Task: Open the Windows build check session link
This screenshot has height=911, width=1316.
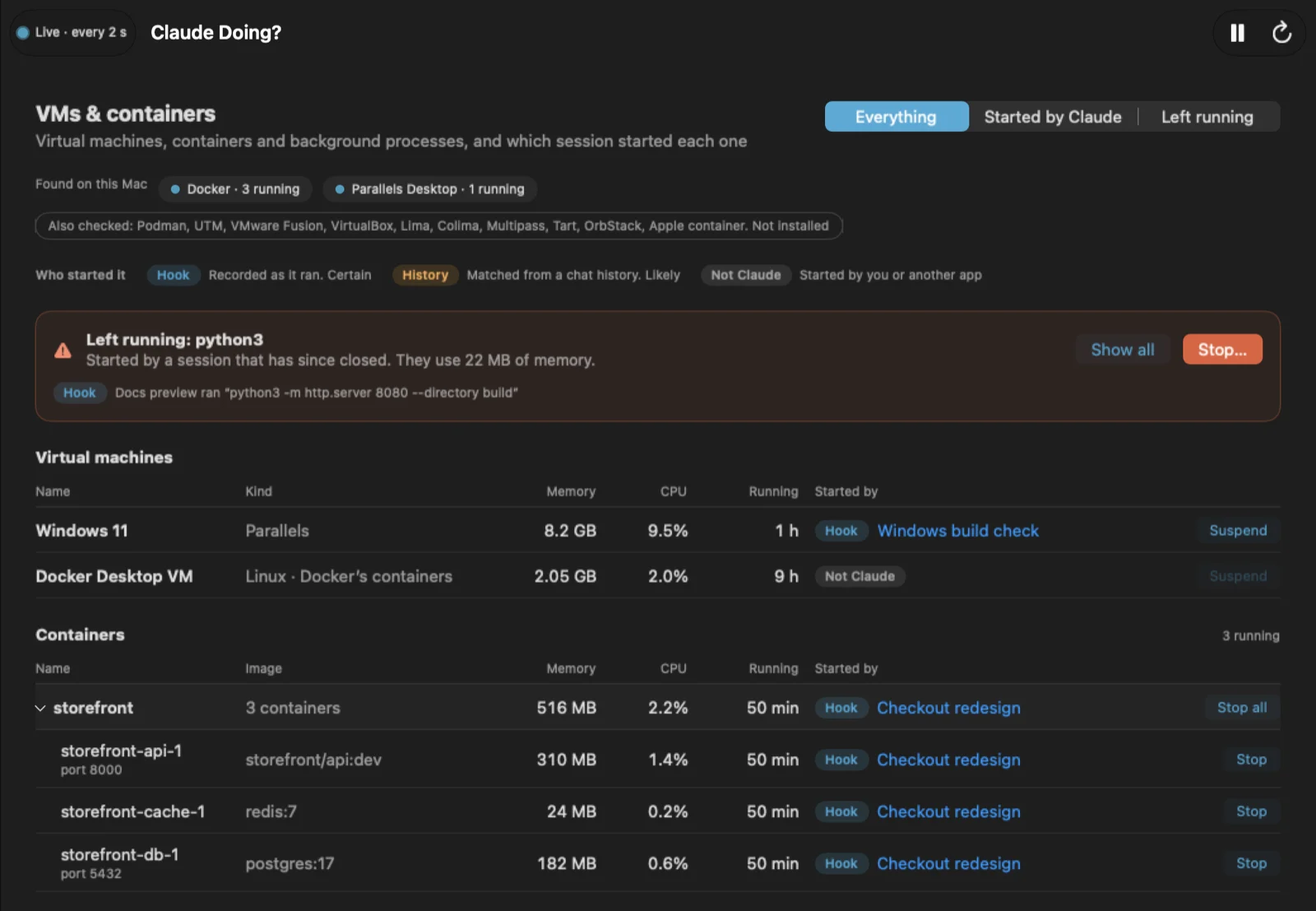Action: [x=958, y=531]
